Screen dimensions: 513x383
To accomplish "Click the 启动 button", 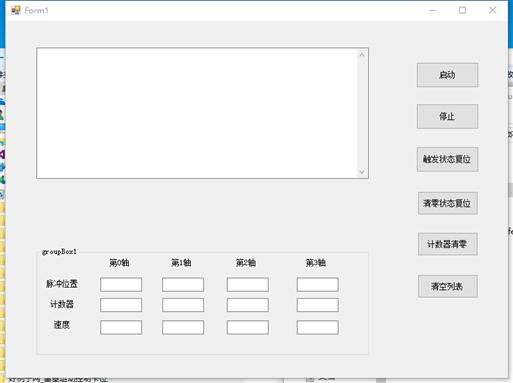I will (447, 75).
